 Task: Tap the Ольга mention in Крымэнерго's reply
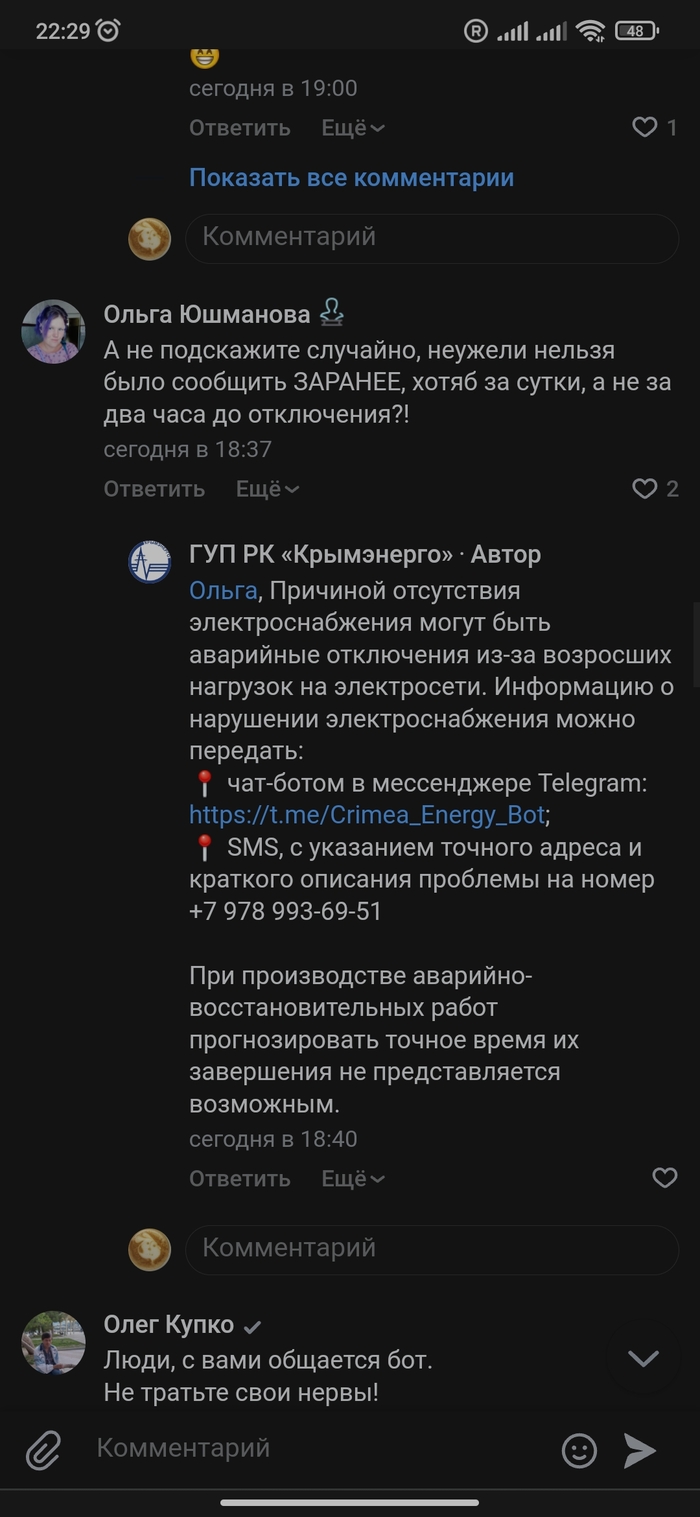click(222, 591)
